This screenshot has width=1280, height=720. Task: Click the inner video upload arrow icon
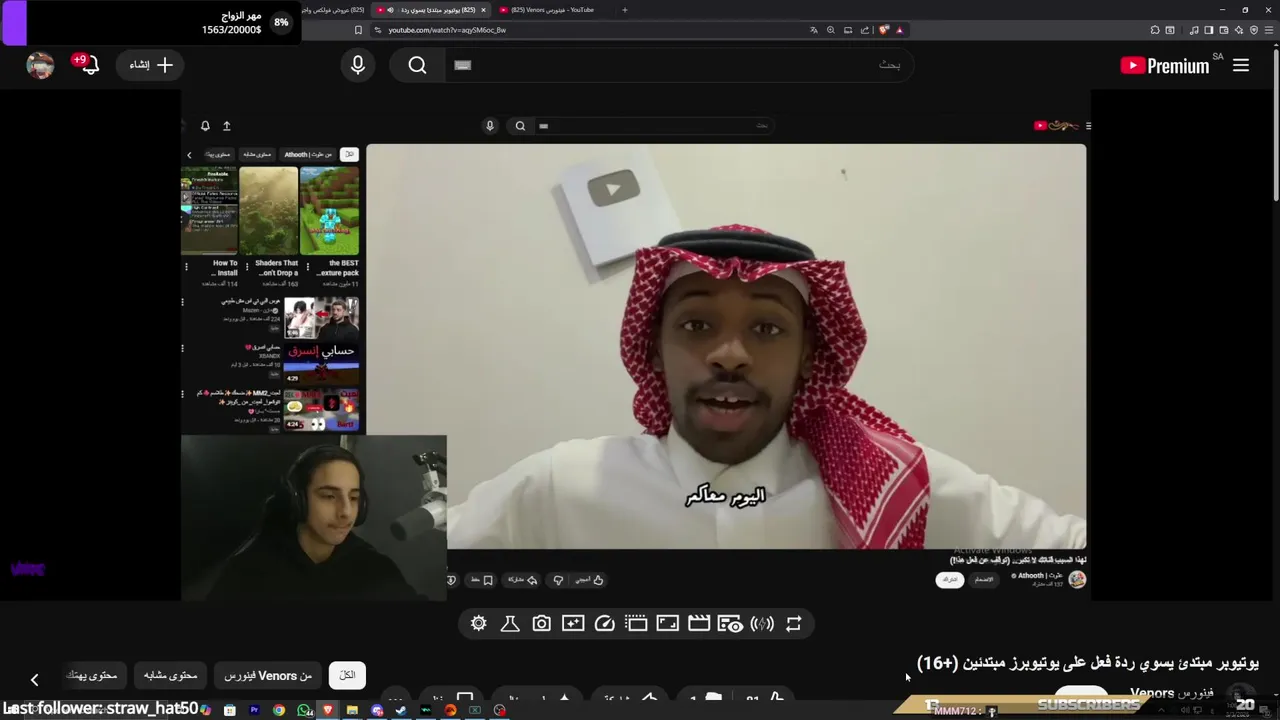(x=226, y=126)
